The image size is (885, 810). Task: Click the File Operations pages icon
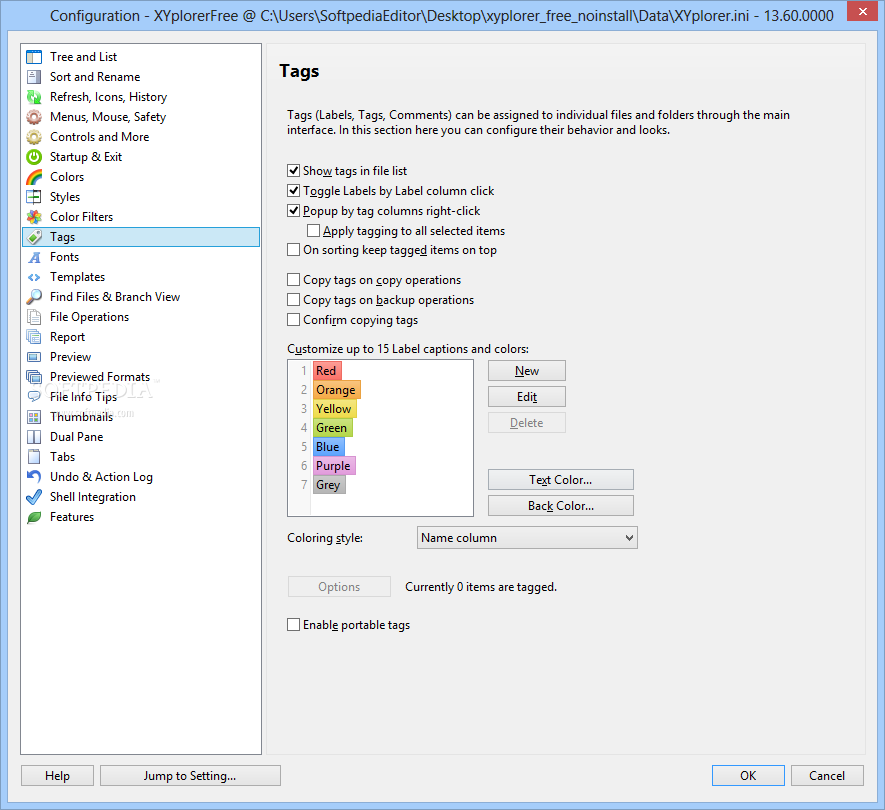pyautogui.click(x=34, y=317)
